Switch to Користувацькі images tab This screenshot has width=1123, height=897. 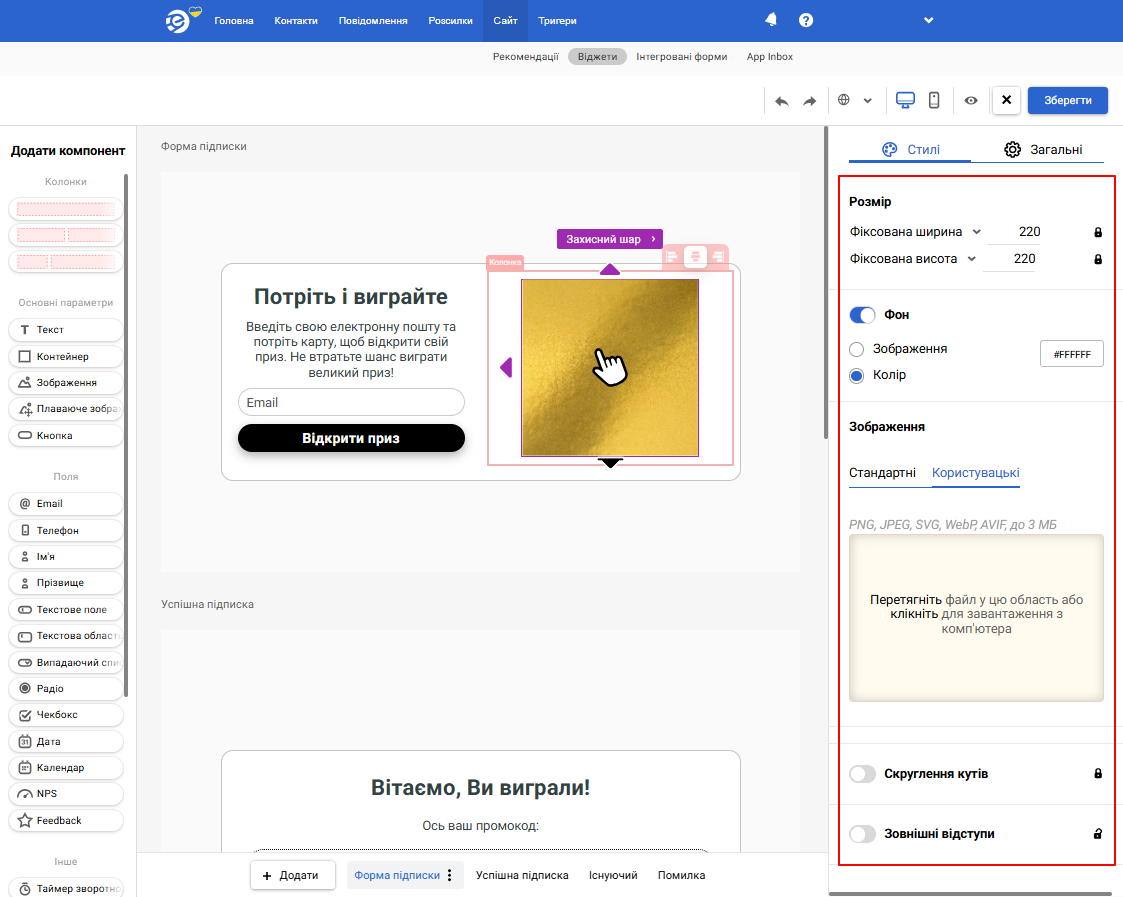(975, 473)
